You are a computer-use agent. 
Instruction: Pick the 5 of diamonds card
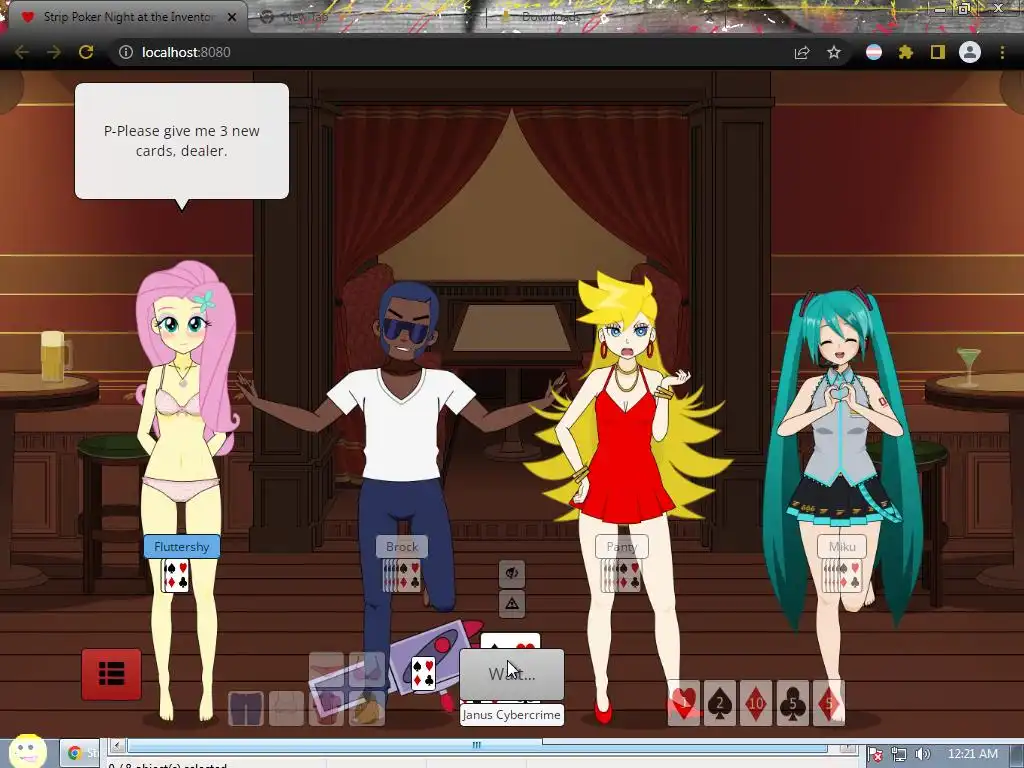828,703
